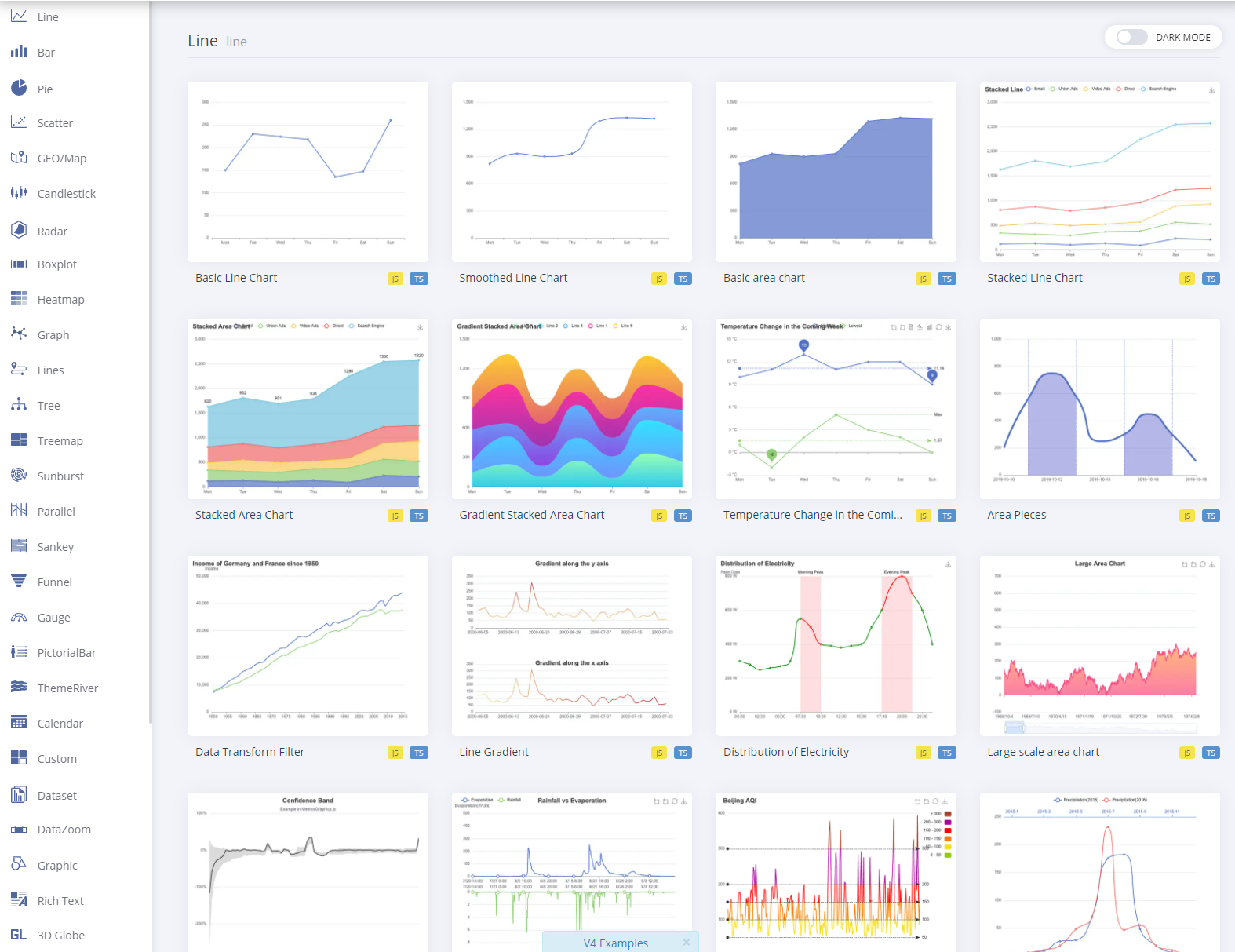Open the Scatter chart icon in sidebar
Viewport: 1235px width, 952px height.
19,122
